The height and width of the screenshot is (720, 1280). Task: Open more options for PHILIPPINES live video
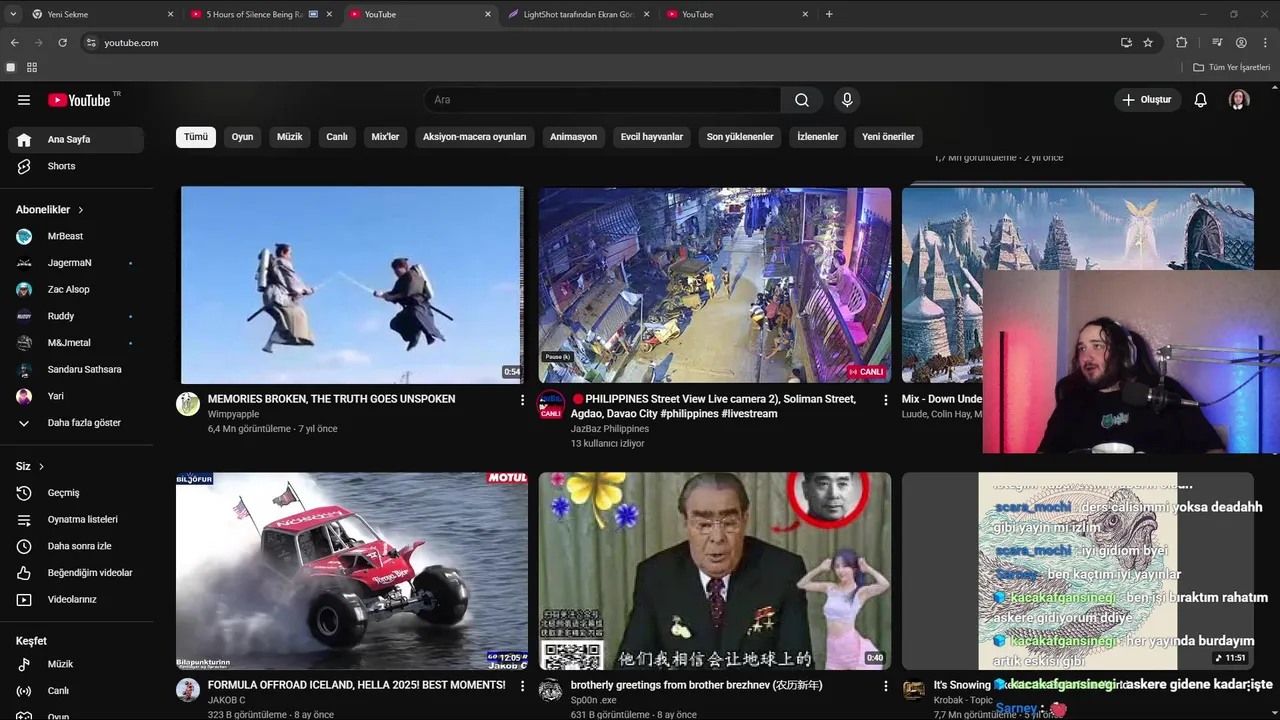(x=885, y=400)
